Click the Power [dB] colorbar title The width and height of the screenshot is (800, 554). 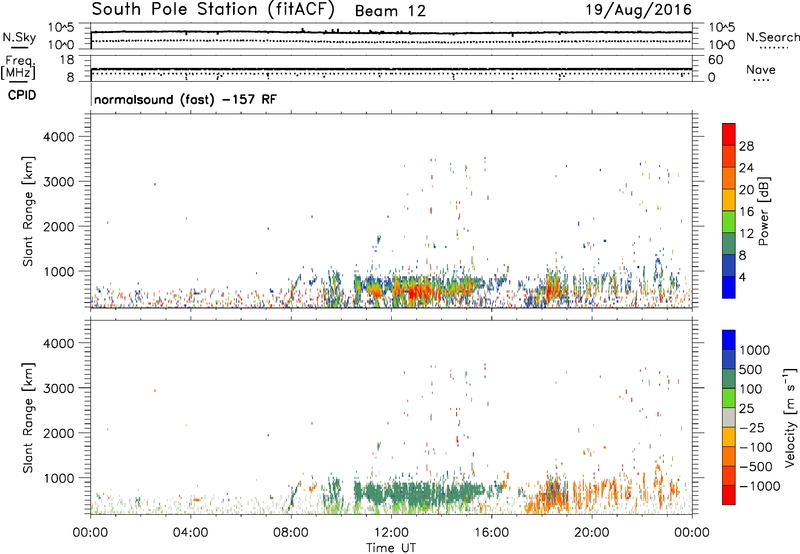[764, 211]
